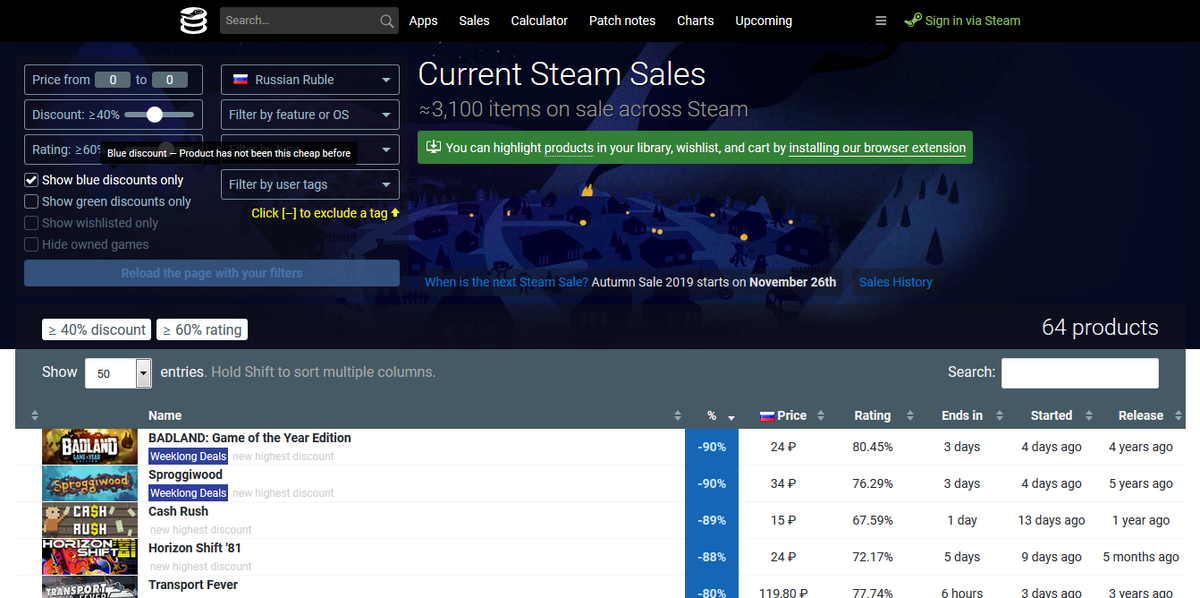
Task: Click the SteamDB database logo
Action: click(193, 20)
